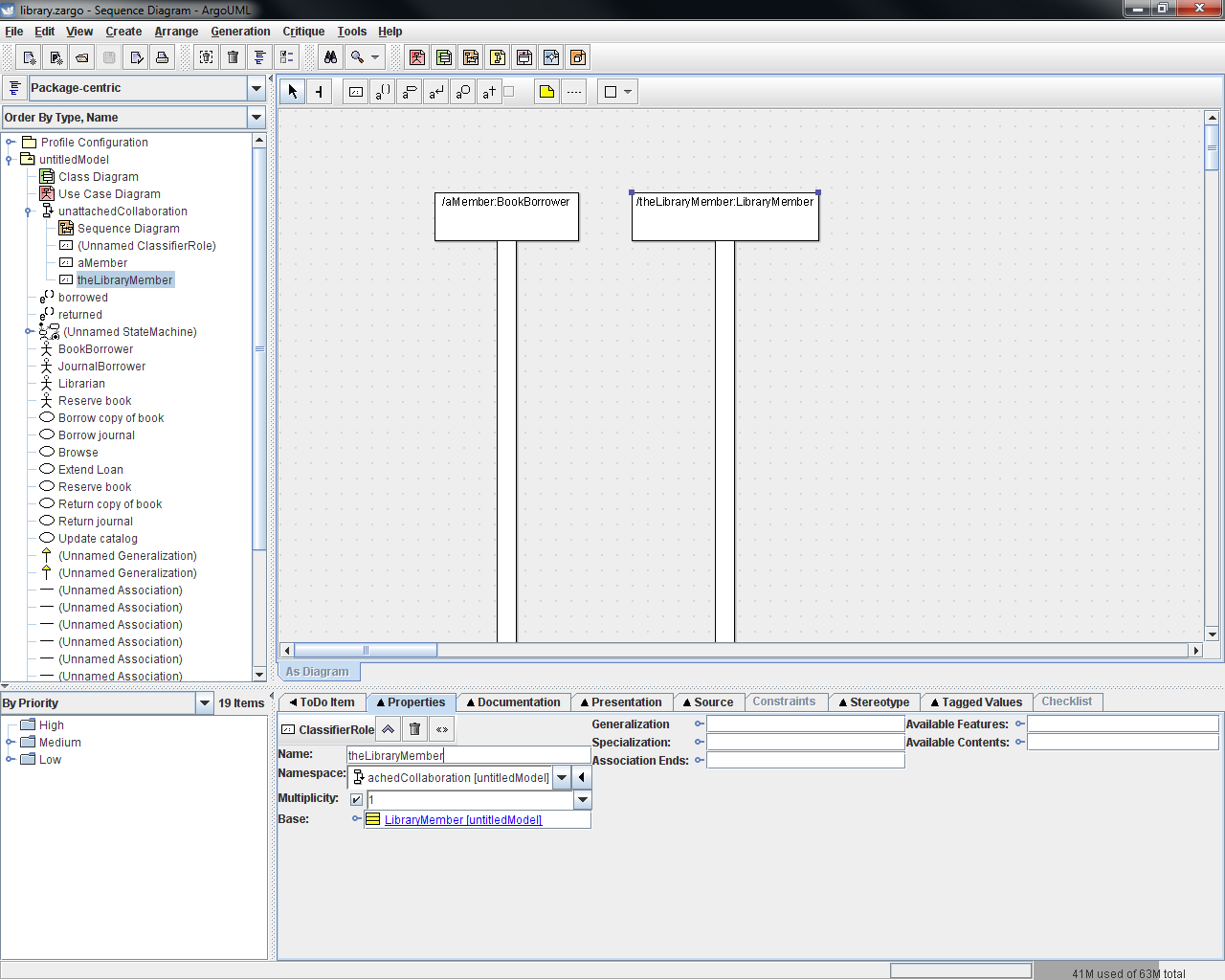Click the Go Up arrow in Properties
Image resolution: width=1225 pixels, height=980 pixels.
coord(388,729)
